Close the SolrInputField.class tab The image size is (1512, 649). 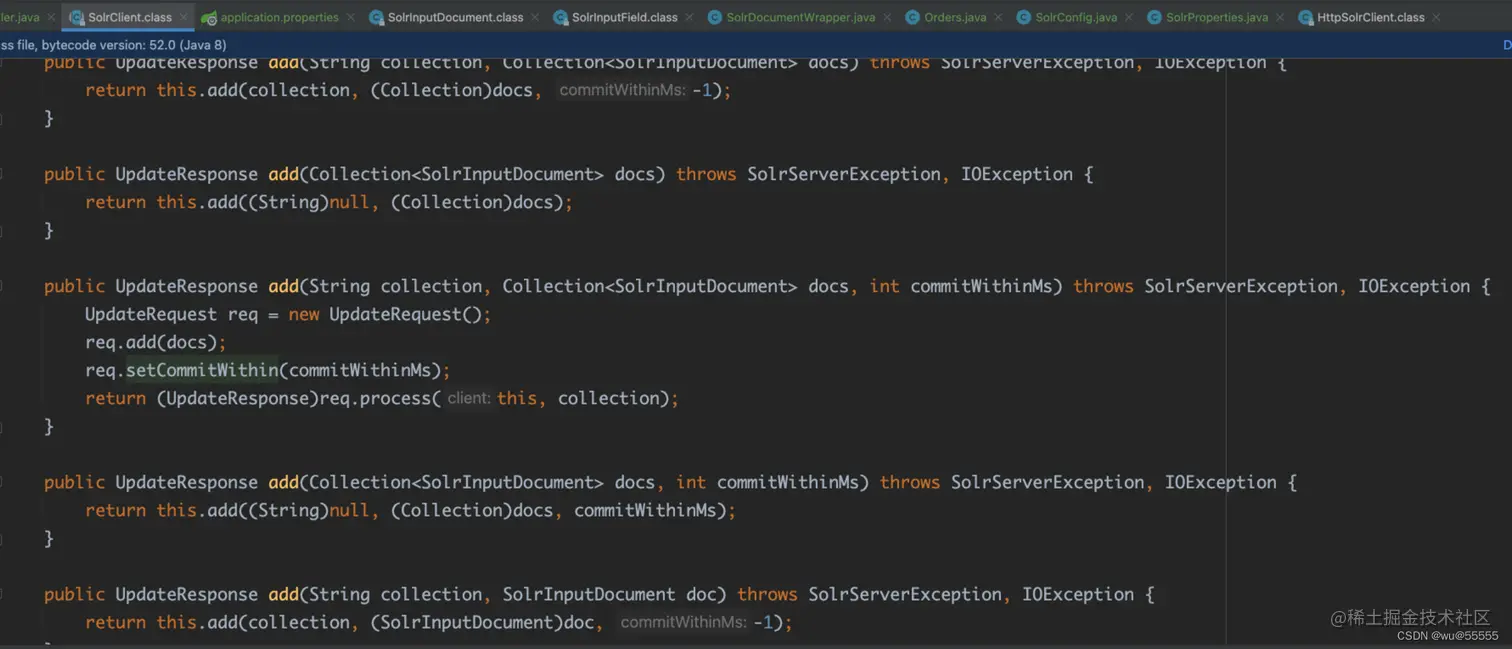coord(690,17)
